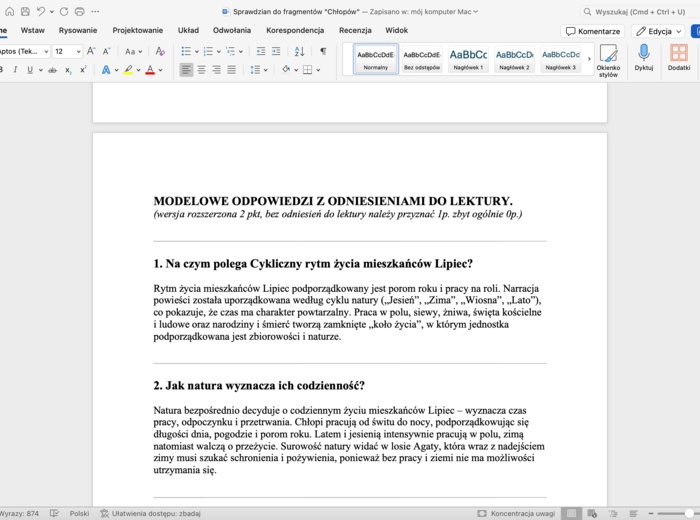Open Okienko stylów styles pane
Image resolution: width=700 pixels, height=520 pixels.
point(608,60)
